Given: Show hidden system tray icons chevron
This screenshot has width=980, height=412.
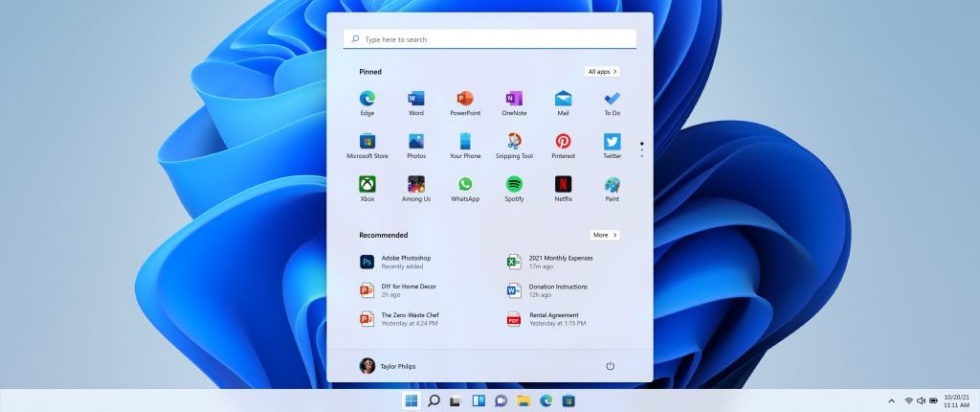Looking at the screenshot, I should (893, 400).
